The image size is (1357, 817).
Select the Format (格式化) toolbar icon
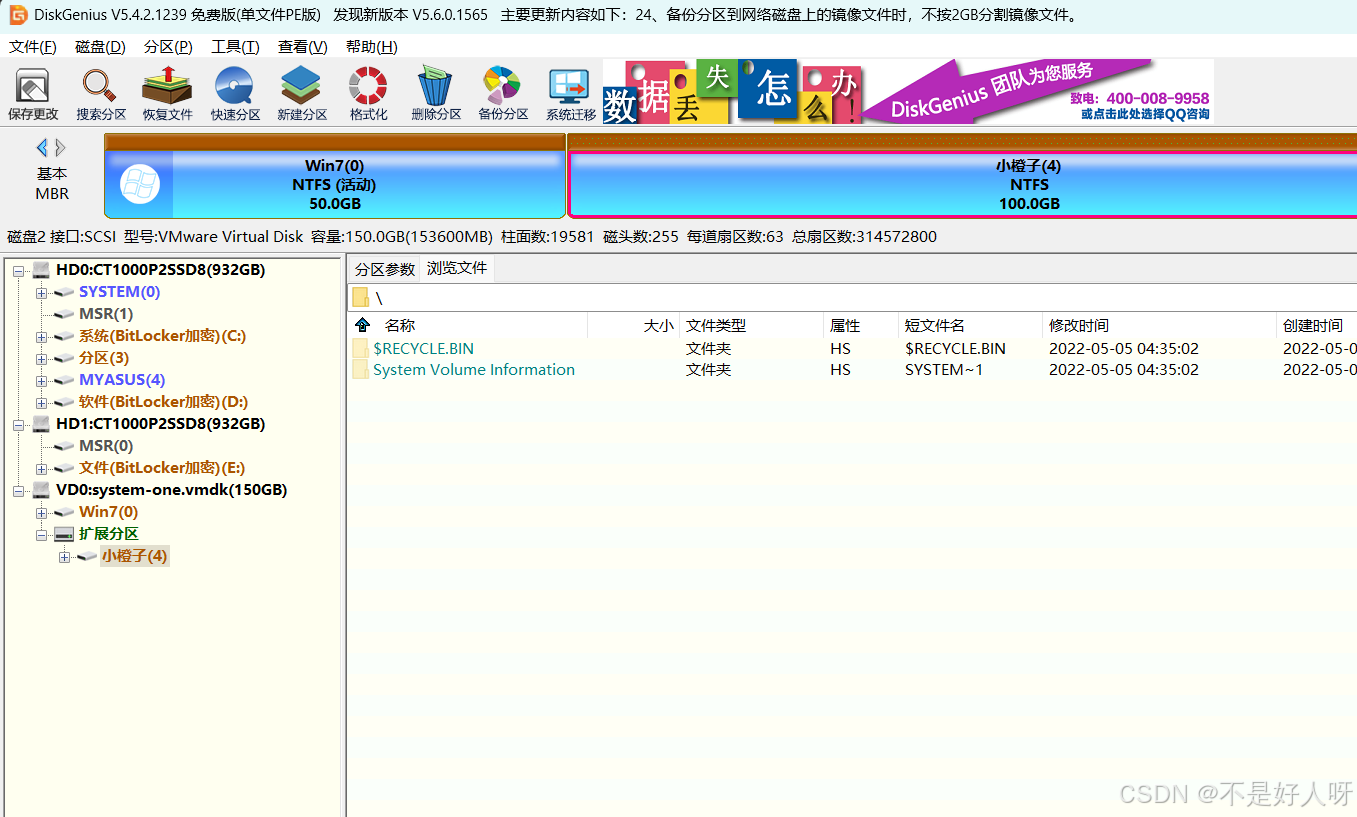point(368,94)
